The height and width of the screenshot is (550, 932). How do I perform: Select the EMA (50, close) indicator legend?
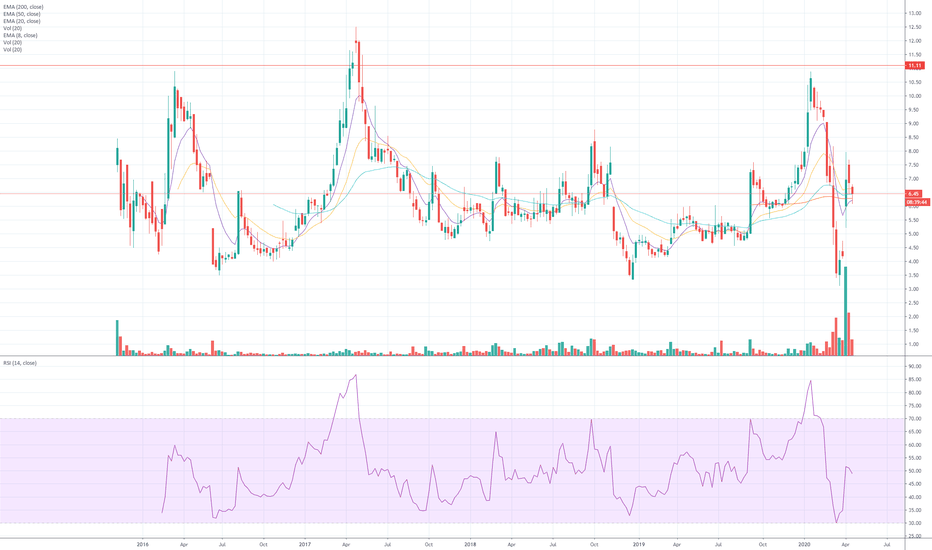pyautogui.click(x=22, y=14)
